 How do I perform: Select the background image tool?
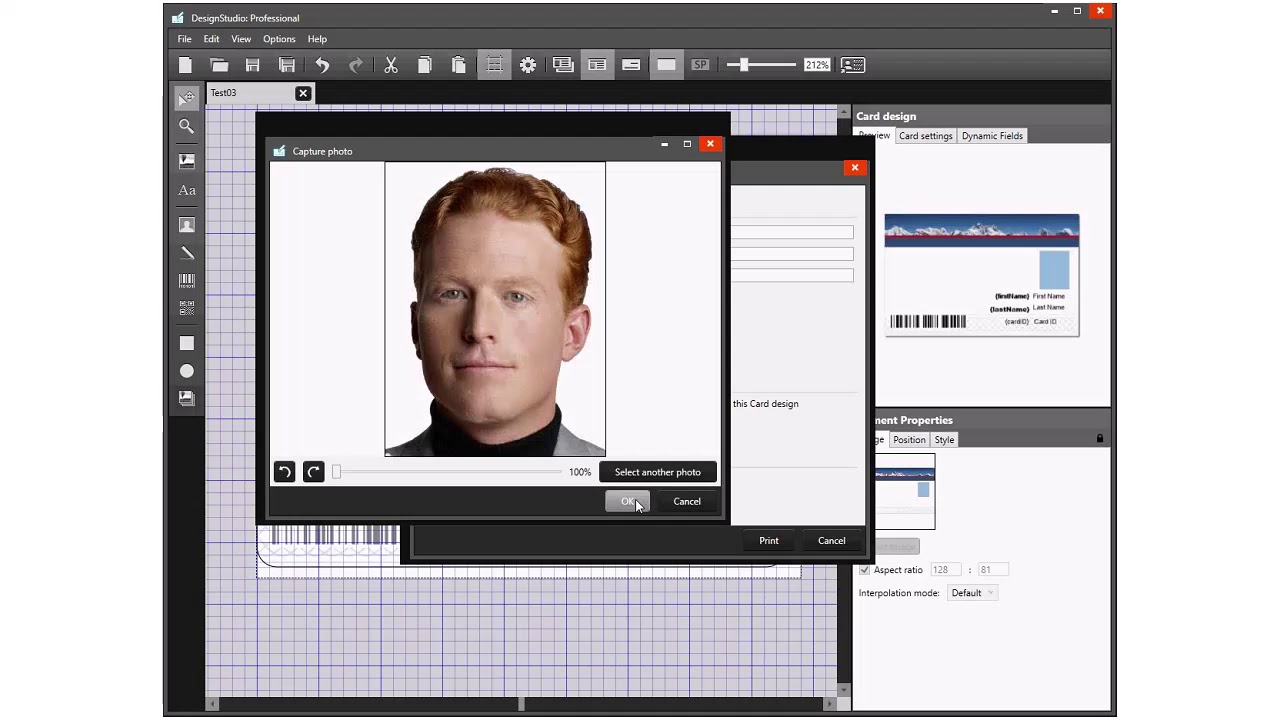[x=187, y=398]
